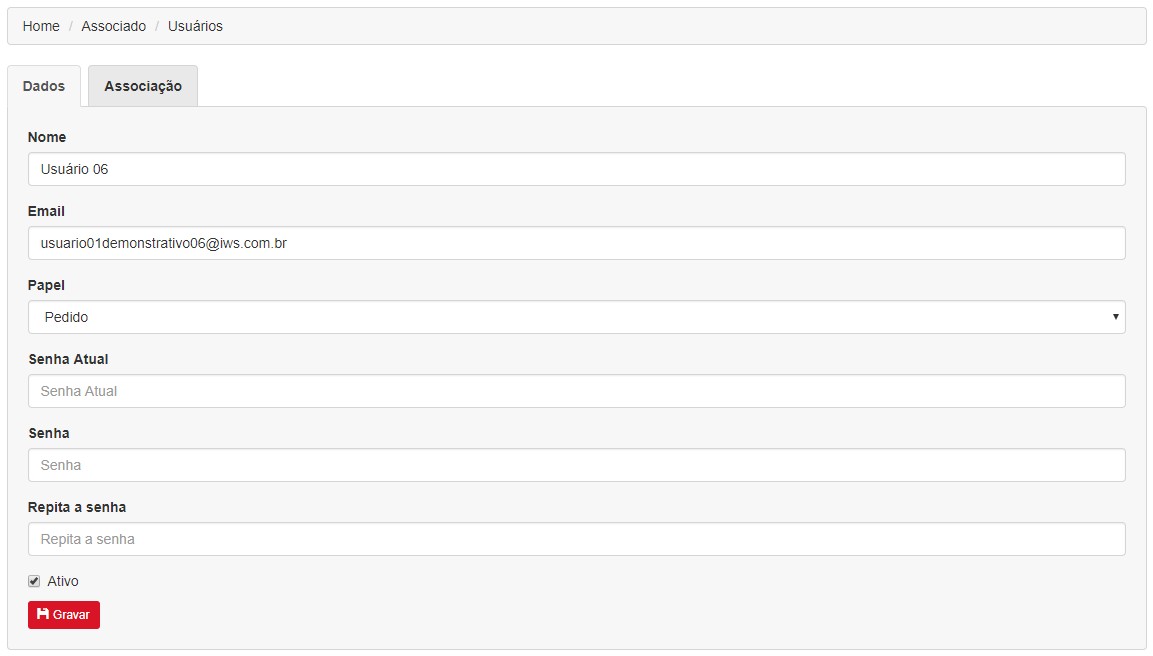
Task: Toggle the Ativo checkbox
Action: [x=34, y=581]
